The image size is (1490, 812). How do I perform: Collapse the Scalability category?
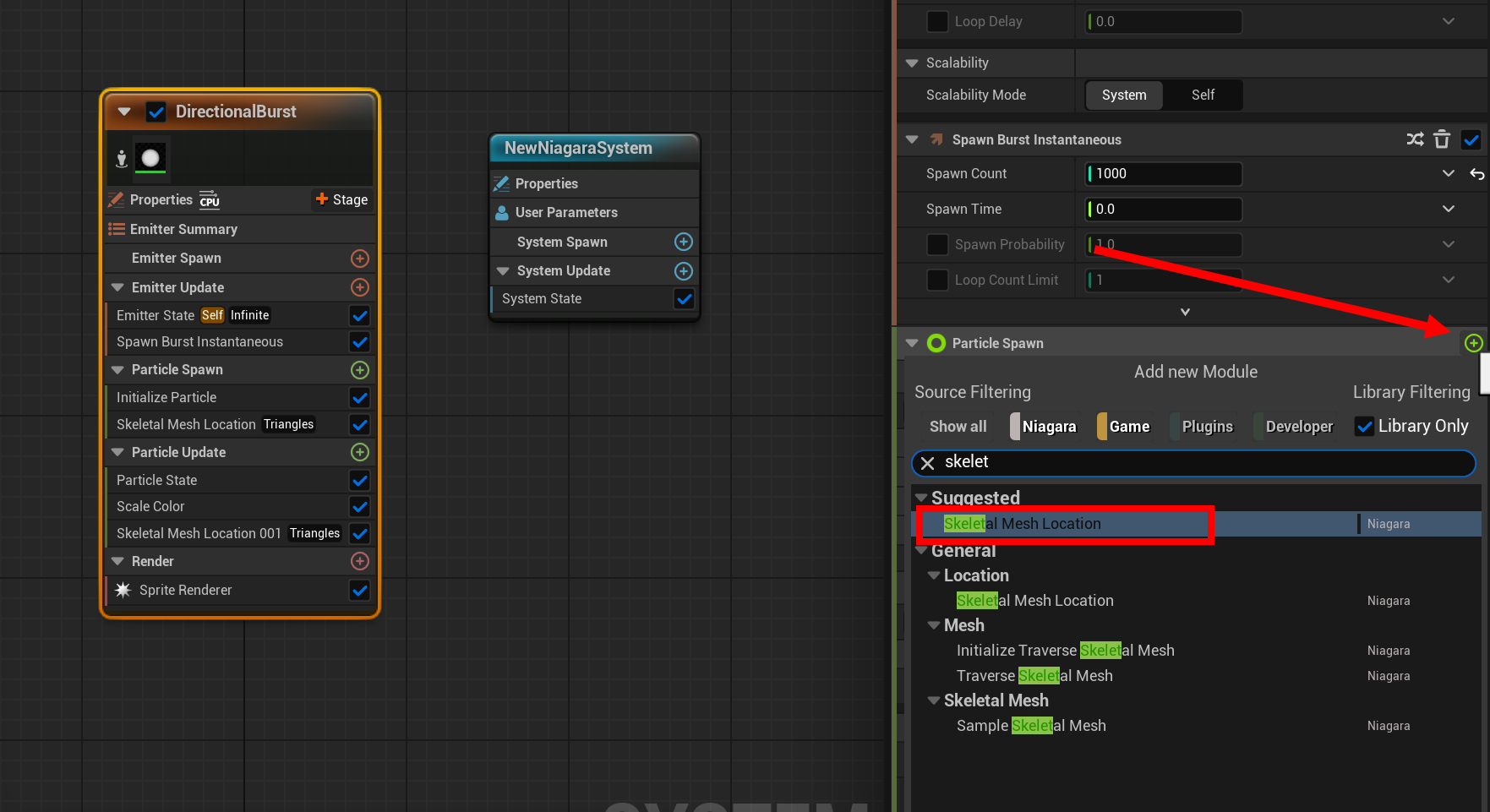[912, 63]
